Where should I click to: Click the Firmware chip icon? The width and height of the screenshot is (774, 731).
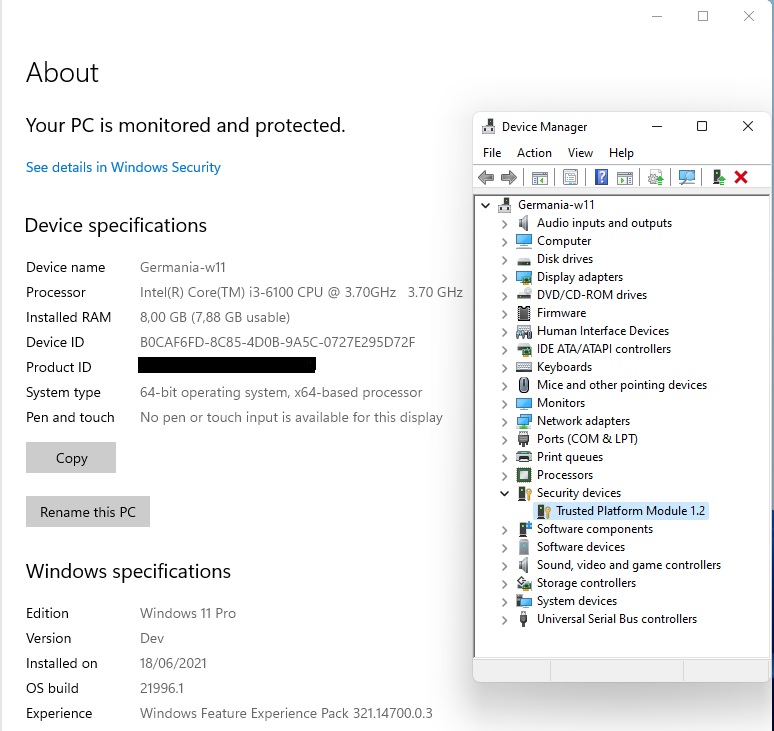(x=524, y=313)
